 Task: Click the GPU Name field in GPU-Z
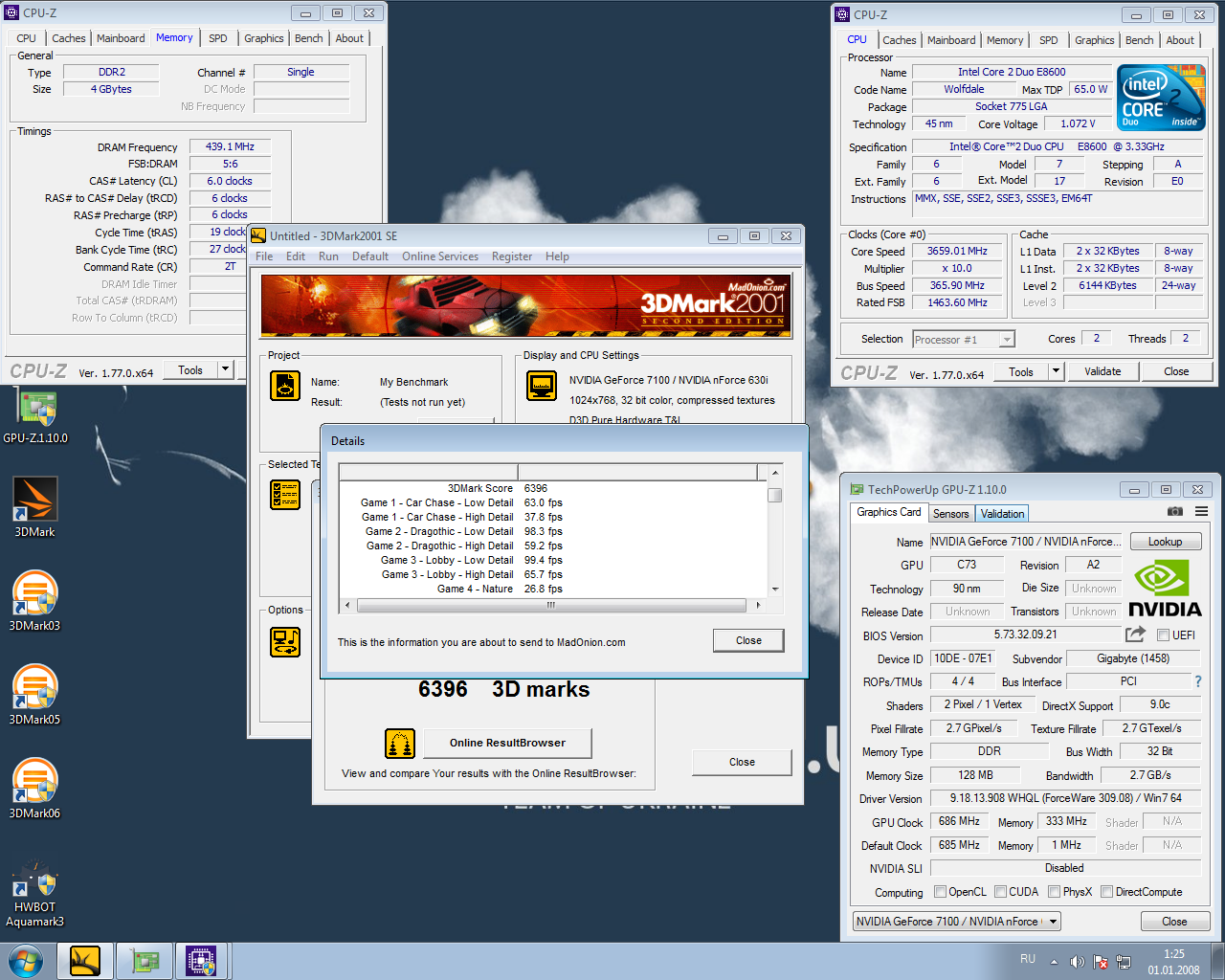pos(1026,542)
